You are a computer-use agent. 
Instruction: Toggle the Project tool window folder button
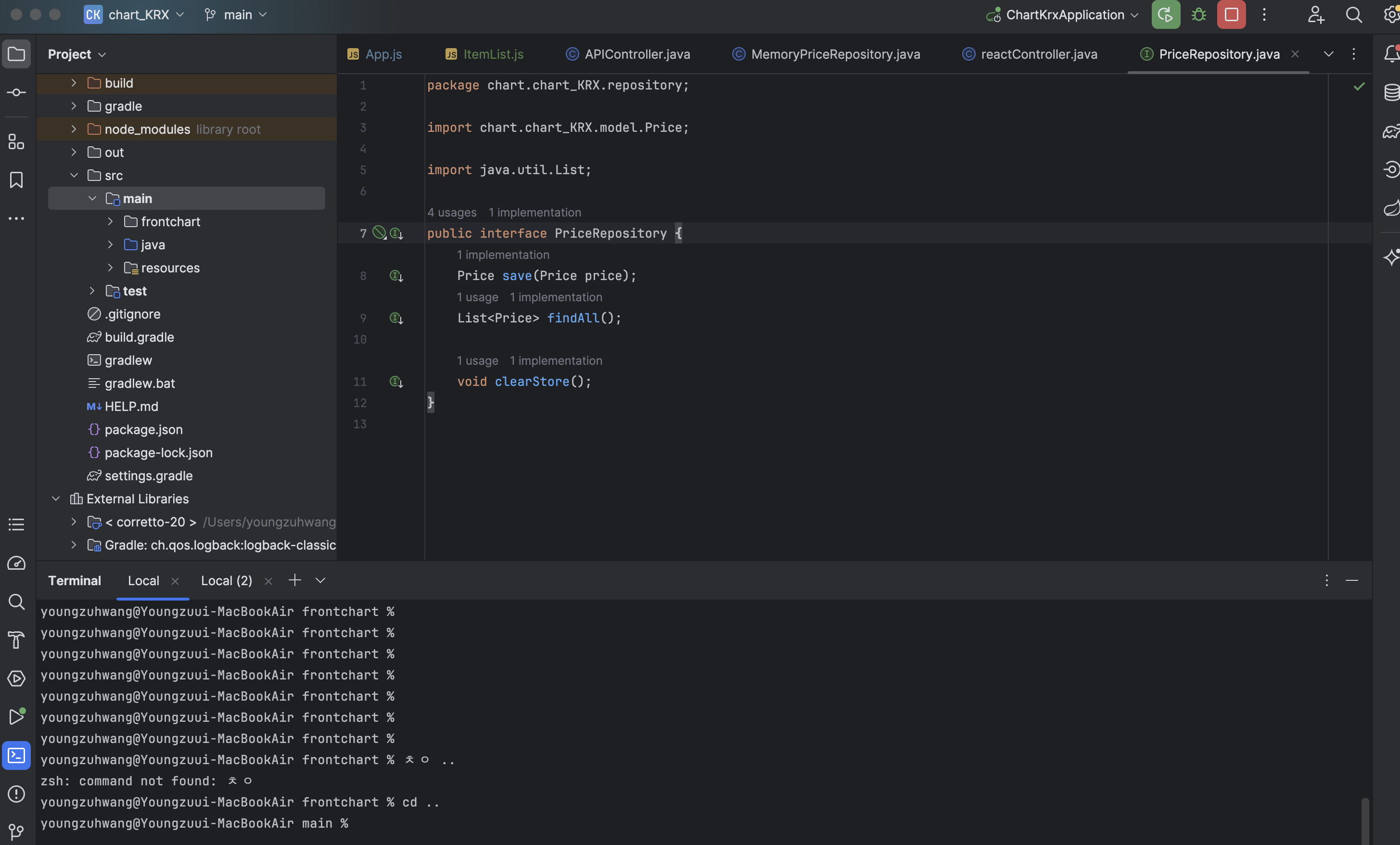16,54
